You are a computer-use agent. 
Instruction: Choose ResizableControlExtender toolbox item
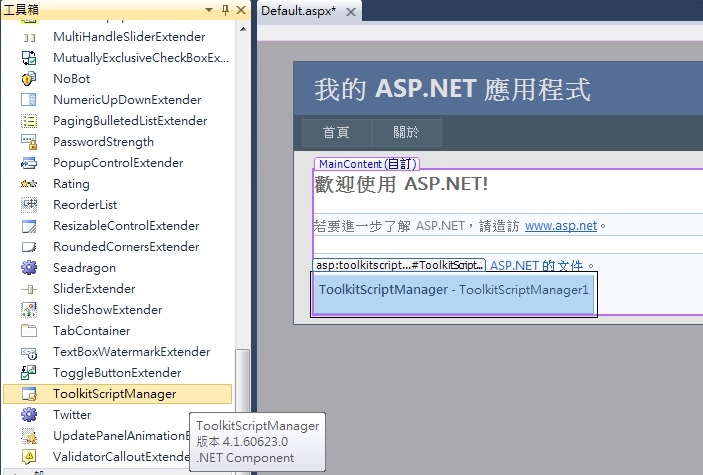pyautogui.click(x=126, y=226)
